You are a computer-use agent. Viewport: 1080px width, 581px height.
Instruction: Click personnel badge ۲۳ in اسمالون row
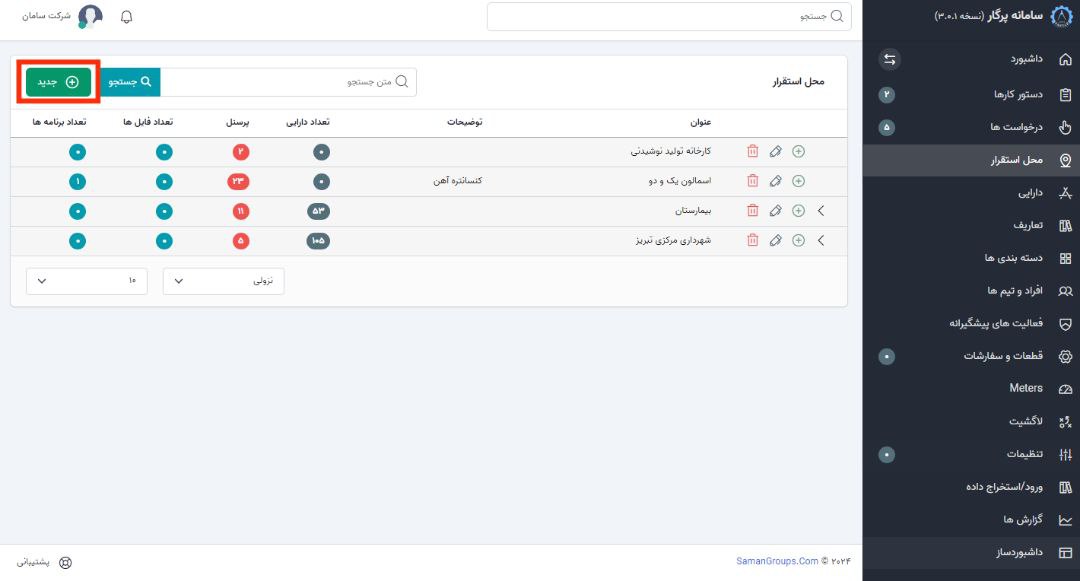click(238, 181)
